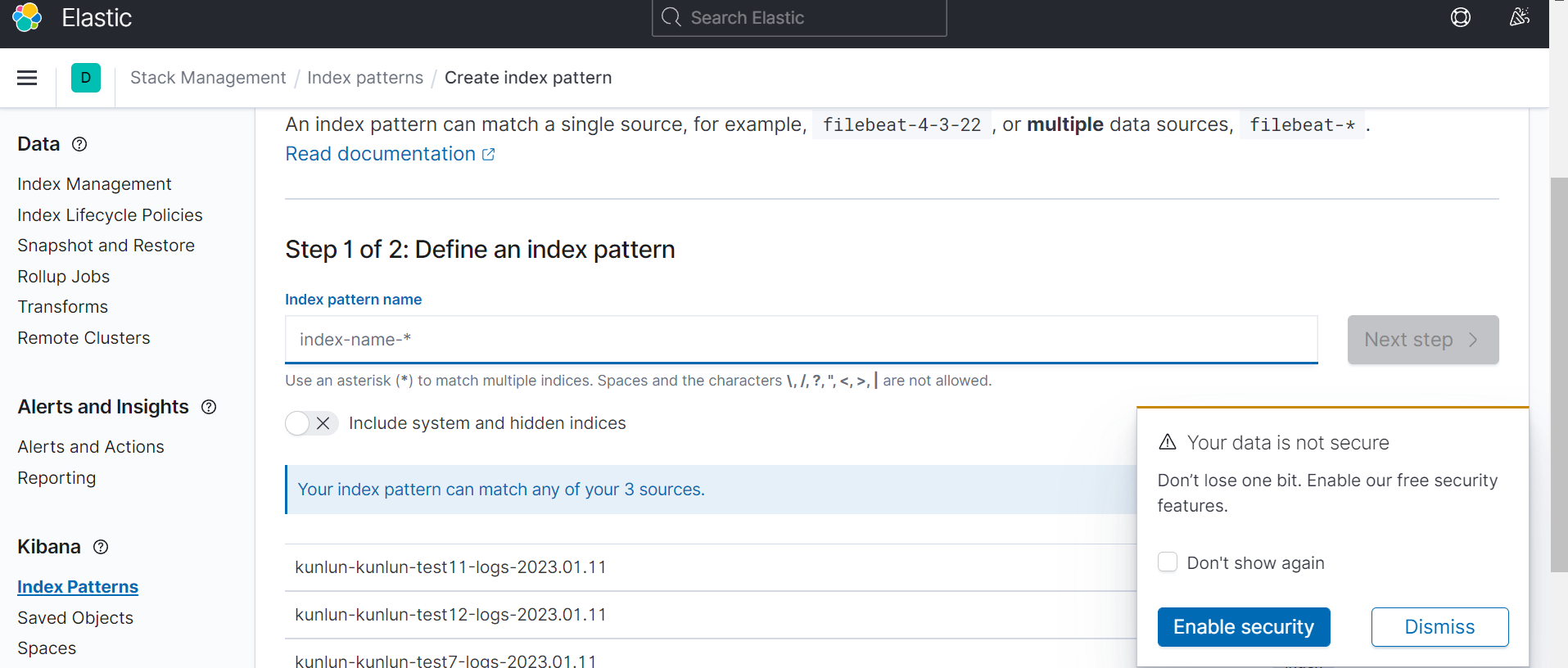
Task: Open Alerts and Actions in sidebar
Action: [91, 447]
